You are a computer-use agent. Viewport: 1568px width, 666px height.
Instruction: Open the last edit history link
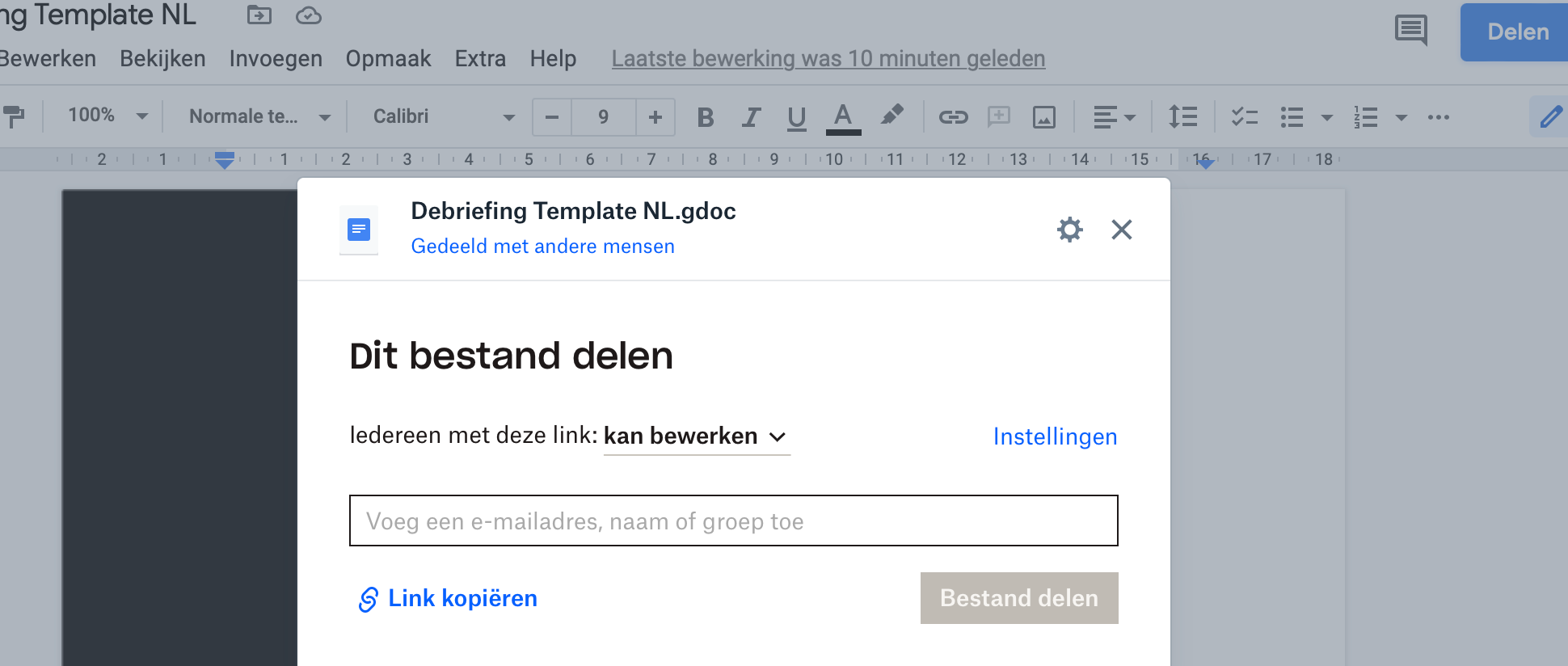click(828, 58)
